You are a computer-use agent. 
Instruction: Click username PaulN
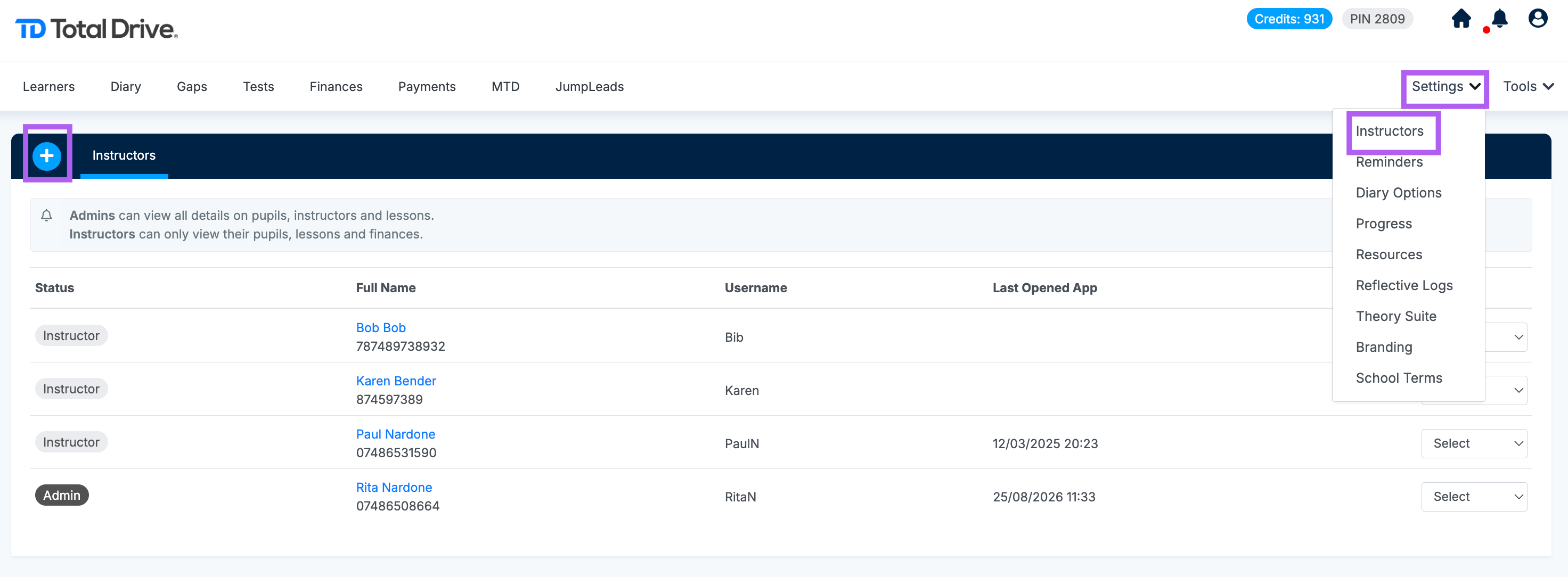point(742,444)
